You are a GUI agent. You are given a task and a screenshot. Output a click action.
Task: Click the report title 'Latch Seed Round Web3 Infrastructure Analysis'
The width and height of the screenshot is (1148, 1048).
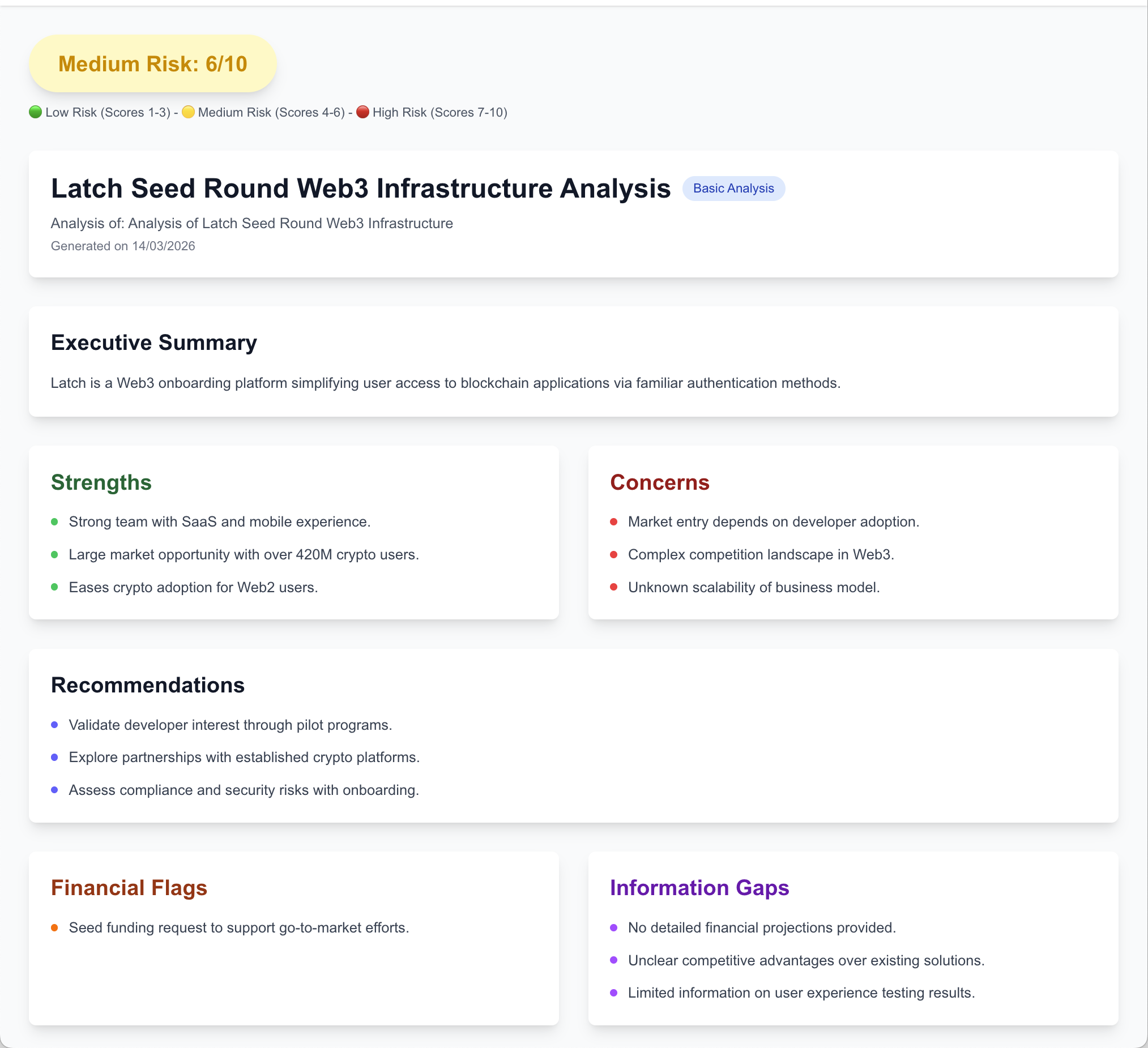tap(362, 187)
